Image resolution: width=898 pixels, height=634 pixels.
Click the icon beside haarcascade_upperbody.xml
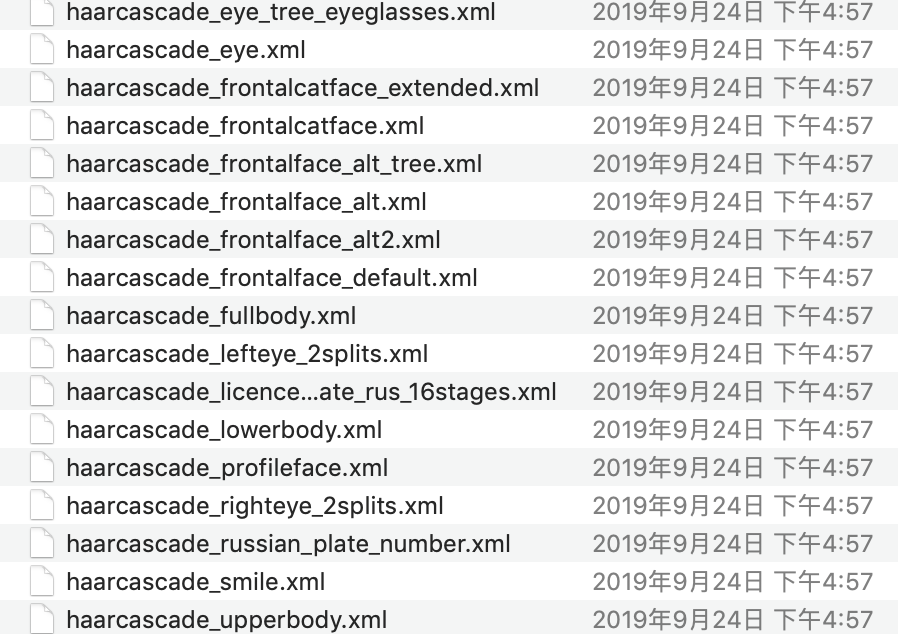[42, 619]
